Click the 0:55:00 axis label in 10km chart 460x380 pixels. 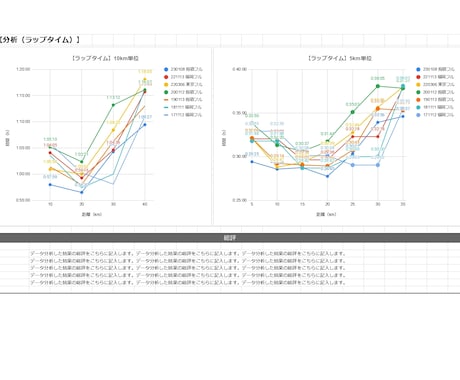[23, 200]
